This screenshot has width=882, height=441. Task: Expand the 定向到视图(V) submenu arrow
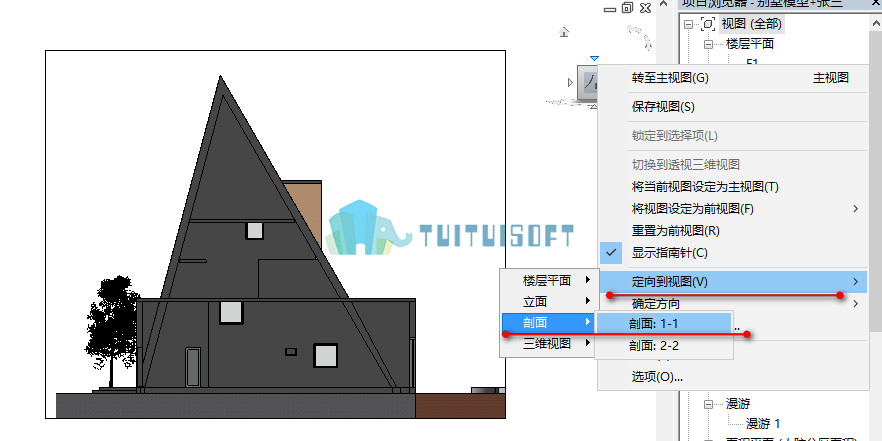856,281
